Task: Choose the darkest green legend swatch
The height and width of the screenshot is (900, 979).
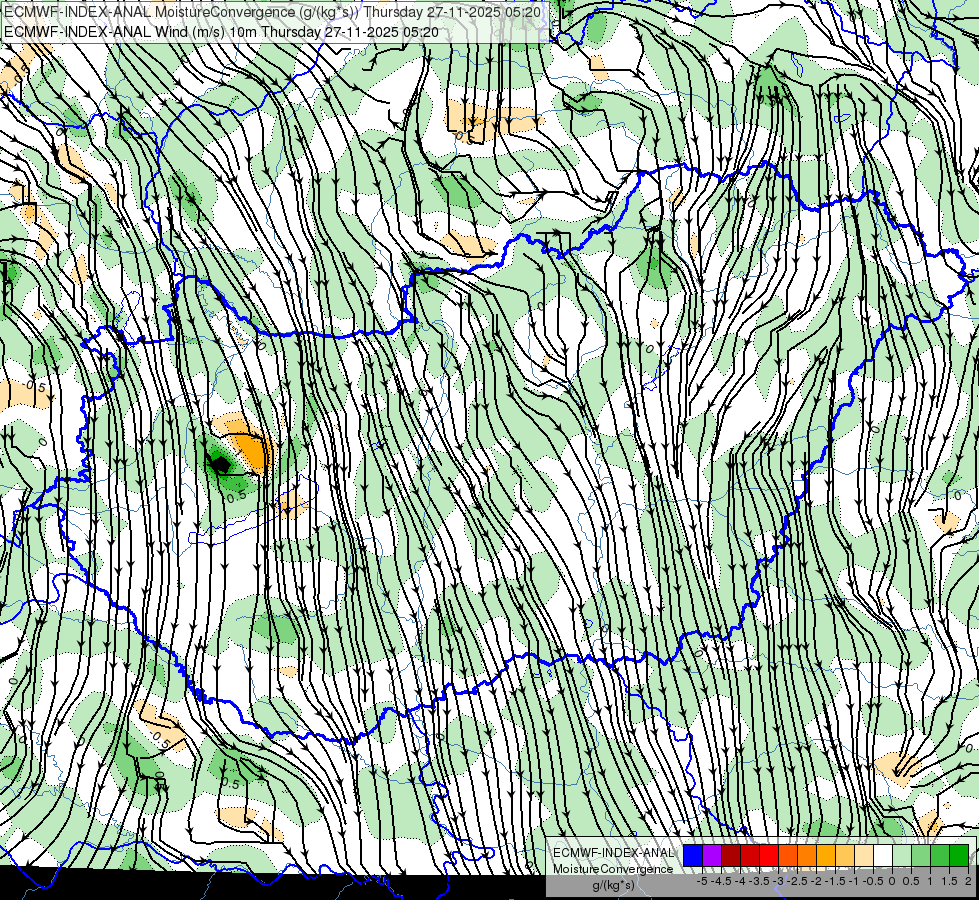Action: point(959,856)
